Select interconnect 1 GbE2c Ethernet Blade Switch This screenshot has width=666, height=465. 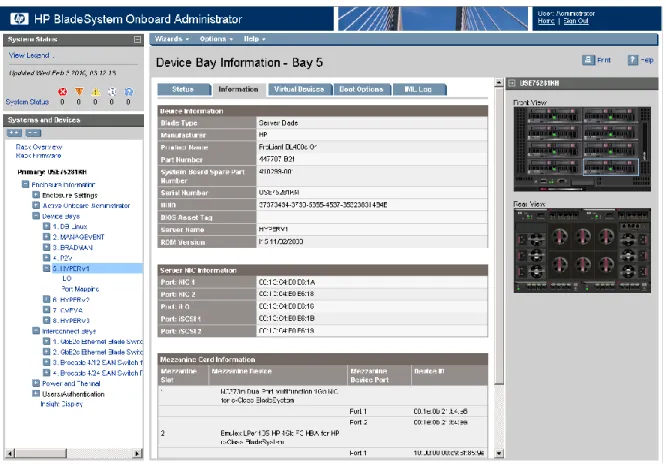[97, 341]
